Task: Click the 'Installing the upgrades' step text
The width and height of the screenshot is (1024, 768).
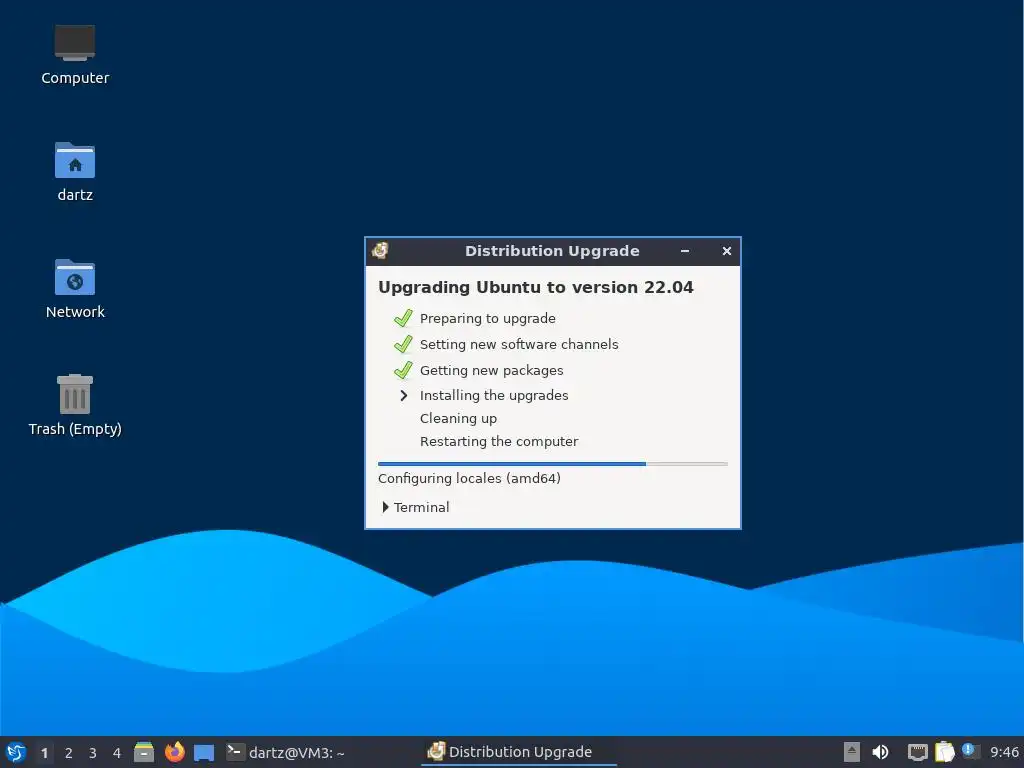Action: [494, 395]
